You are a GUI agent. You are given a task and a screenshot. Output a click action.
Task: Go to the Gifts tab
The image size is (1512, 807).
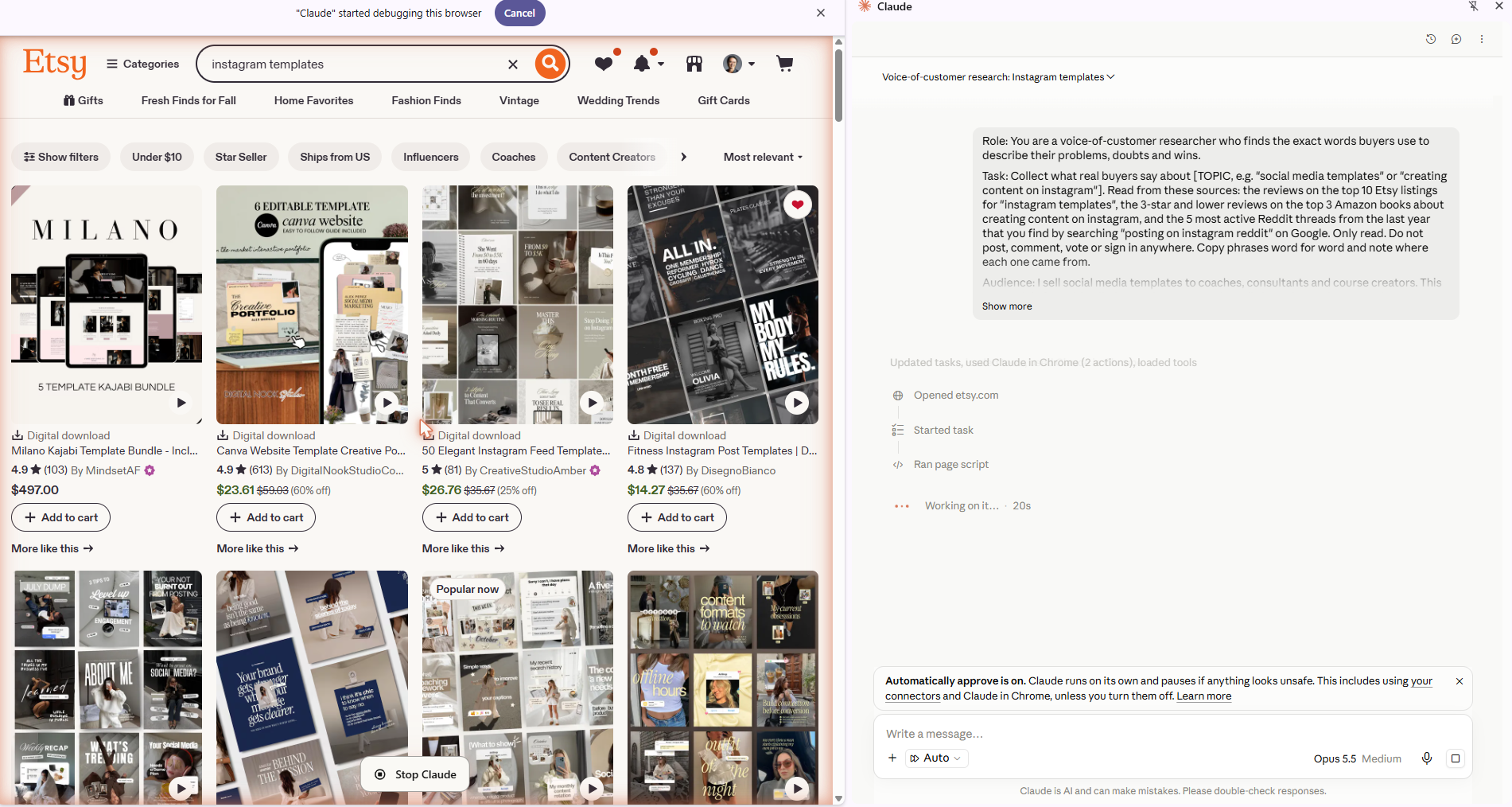[84, 100]
